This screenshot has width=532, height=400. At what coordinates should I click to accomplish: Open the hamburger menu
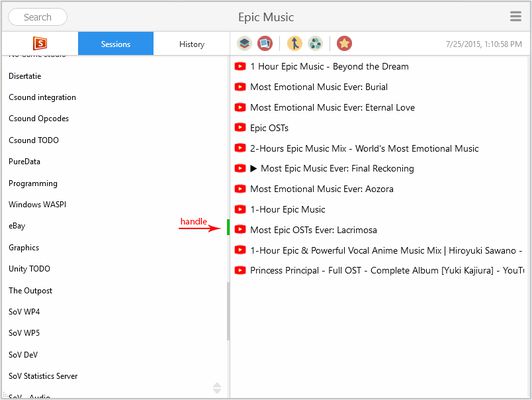[x=515, y=16]
